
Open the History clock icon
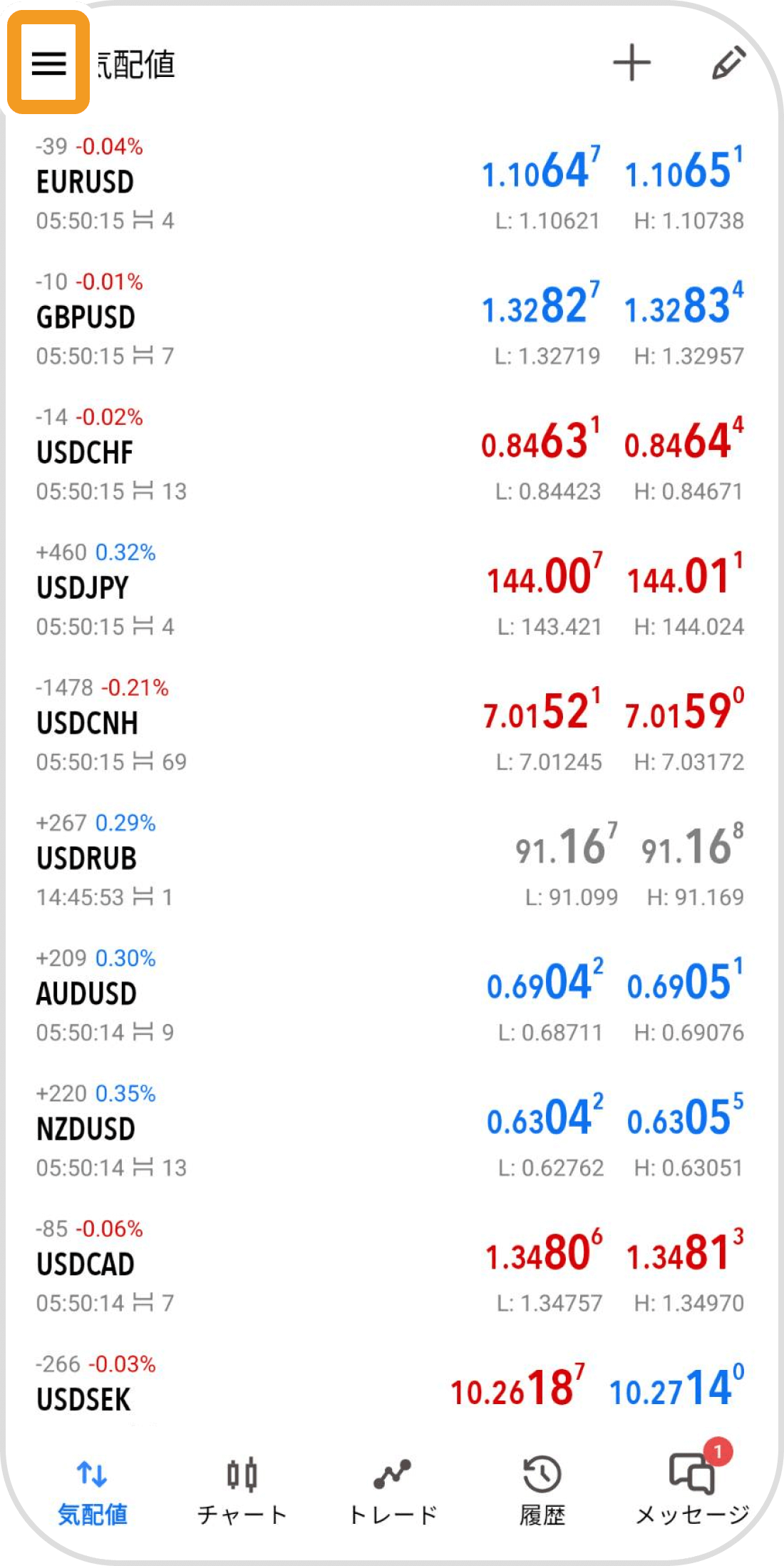(542, 1475)
